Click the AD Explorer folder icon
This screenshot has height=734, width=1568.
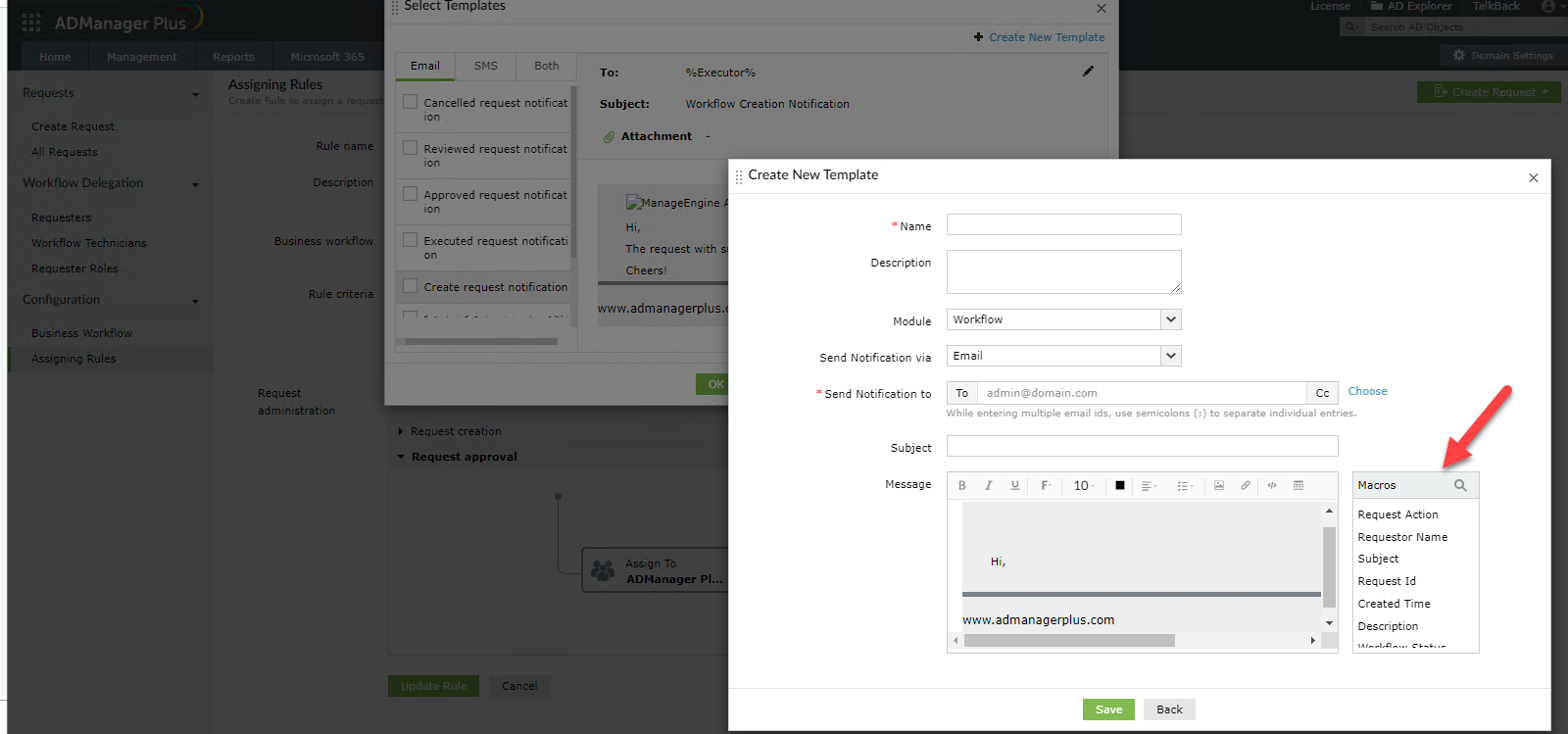[1378, 6]
